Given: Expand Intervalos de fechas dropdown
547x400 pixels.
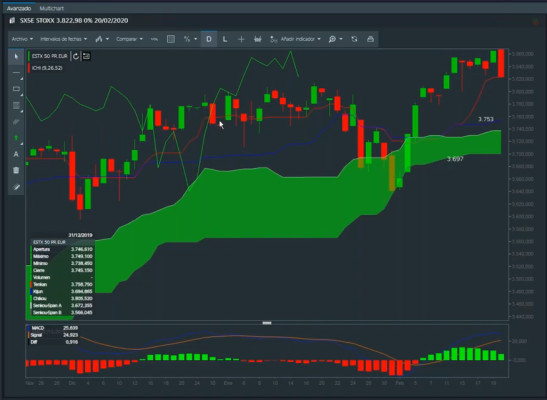Looking at the screenshot, I should [63, 39].
